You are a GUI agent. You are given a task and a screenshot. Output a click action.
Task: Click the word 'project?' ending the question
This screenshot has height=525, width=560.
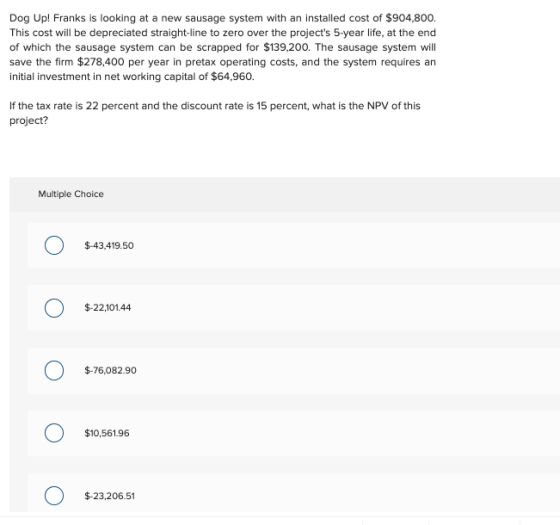pos(29,121)
